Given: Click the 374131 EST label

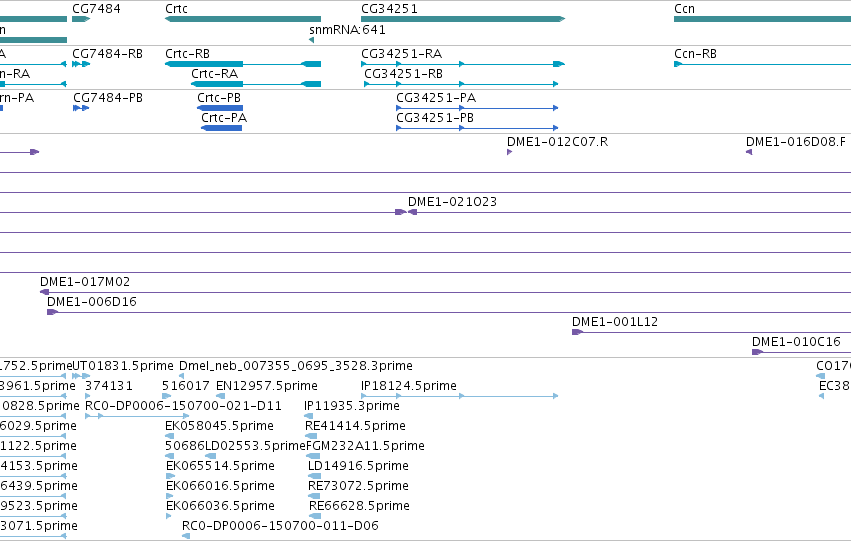Looking at the screenshot, I should pyautogui.click(x=109, y=386).
